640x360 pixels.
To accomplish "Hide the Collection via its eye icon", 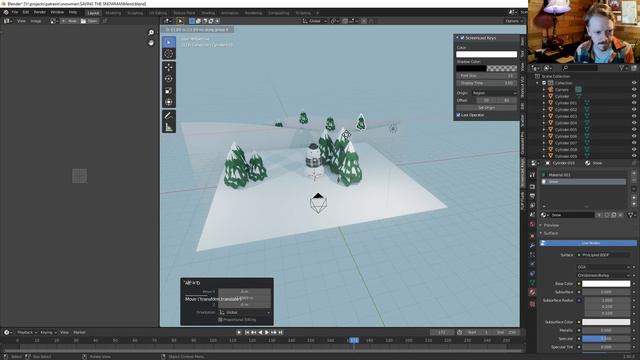I will pos(634,83).
